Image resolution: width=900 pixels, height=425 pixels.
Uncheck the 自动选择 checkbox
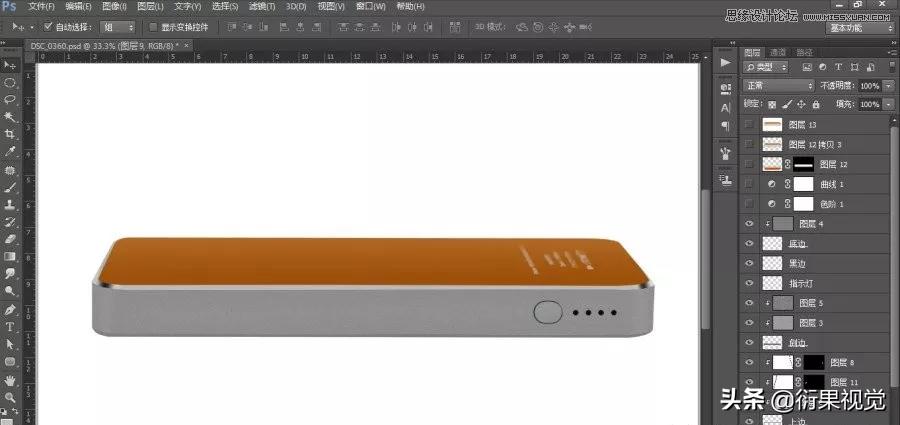[x=48, y=27]
